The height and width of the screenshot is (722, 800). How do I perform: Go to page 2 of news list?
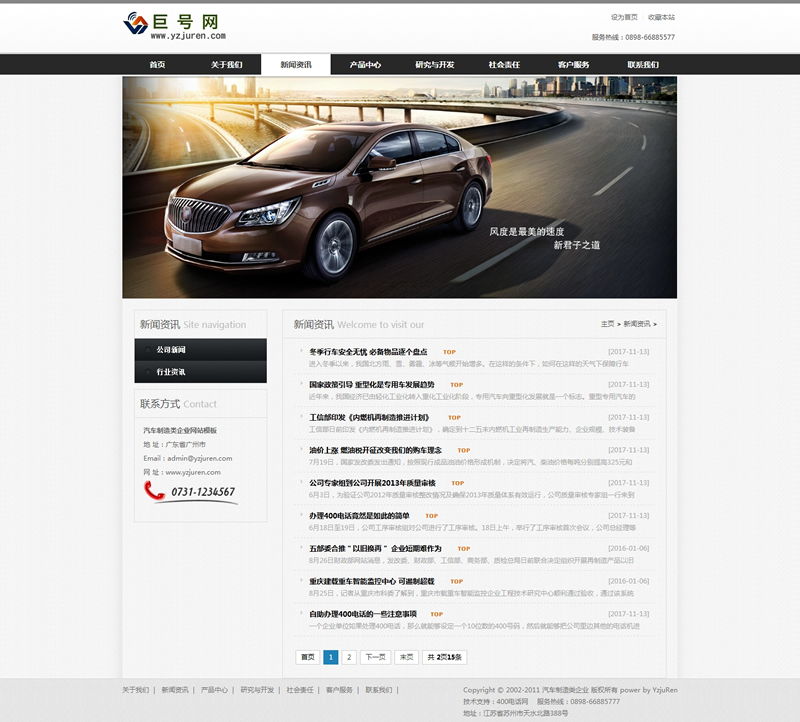pos(349,657)
